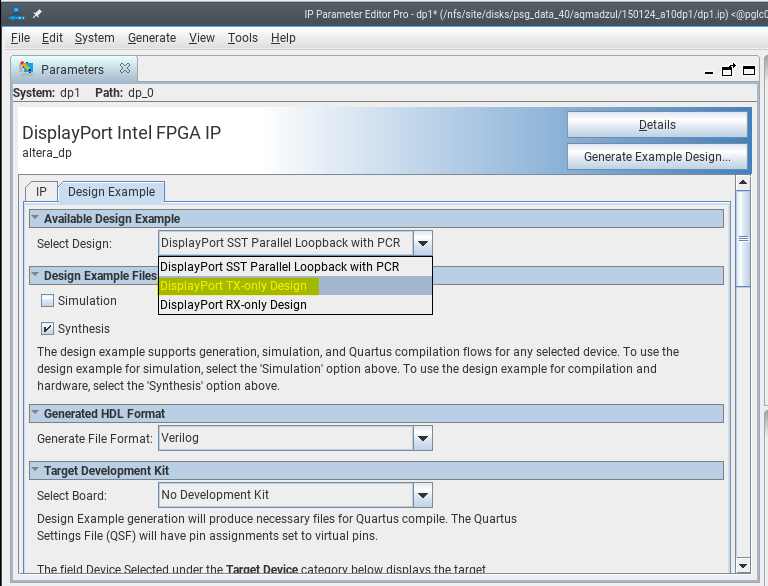
Task: Click the application icon in the title bar
Action: [17, 14]
